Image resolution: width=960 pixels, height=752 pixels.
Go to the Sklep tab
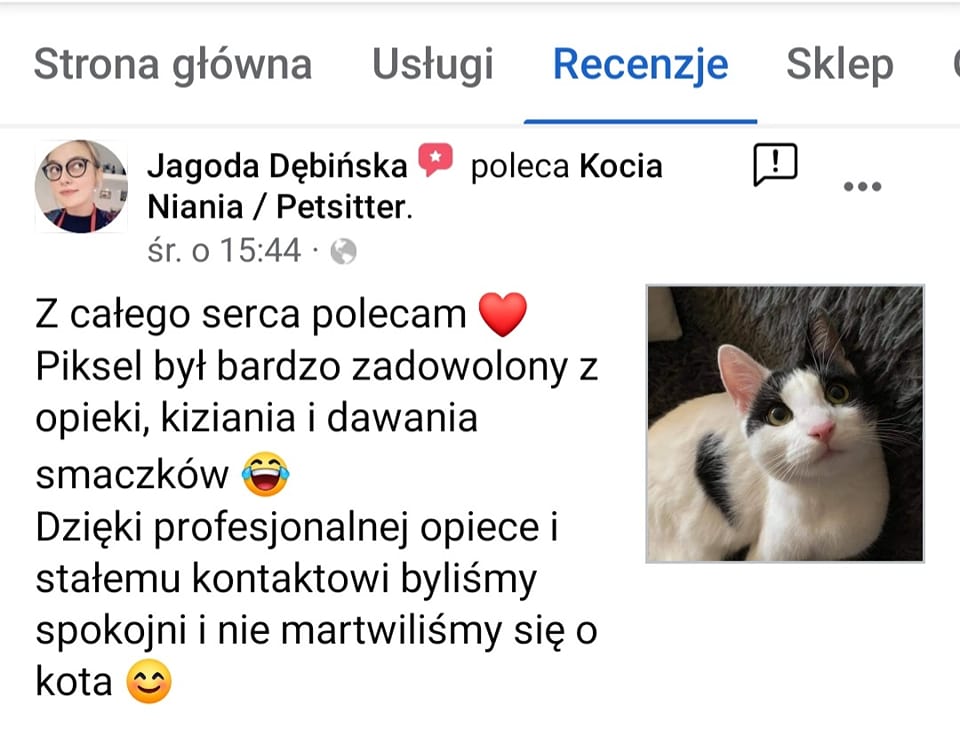839,65
